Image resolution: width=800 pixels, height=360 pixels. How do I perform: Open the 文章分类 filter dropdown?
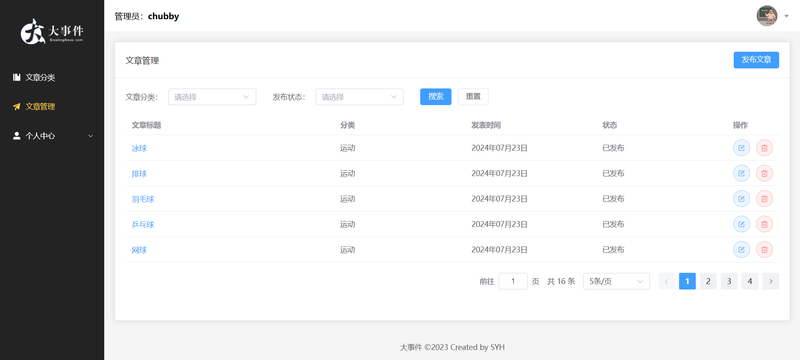pos(212,97)
